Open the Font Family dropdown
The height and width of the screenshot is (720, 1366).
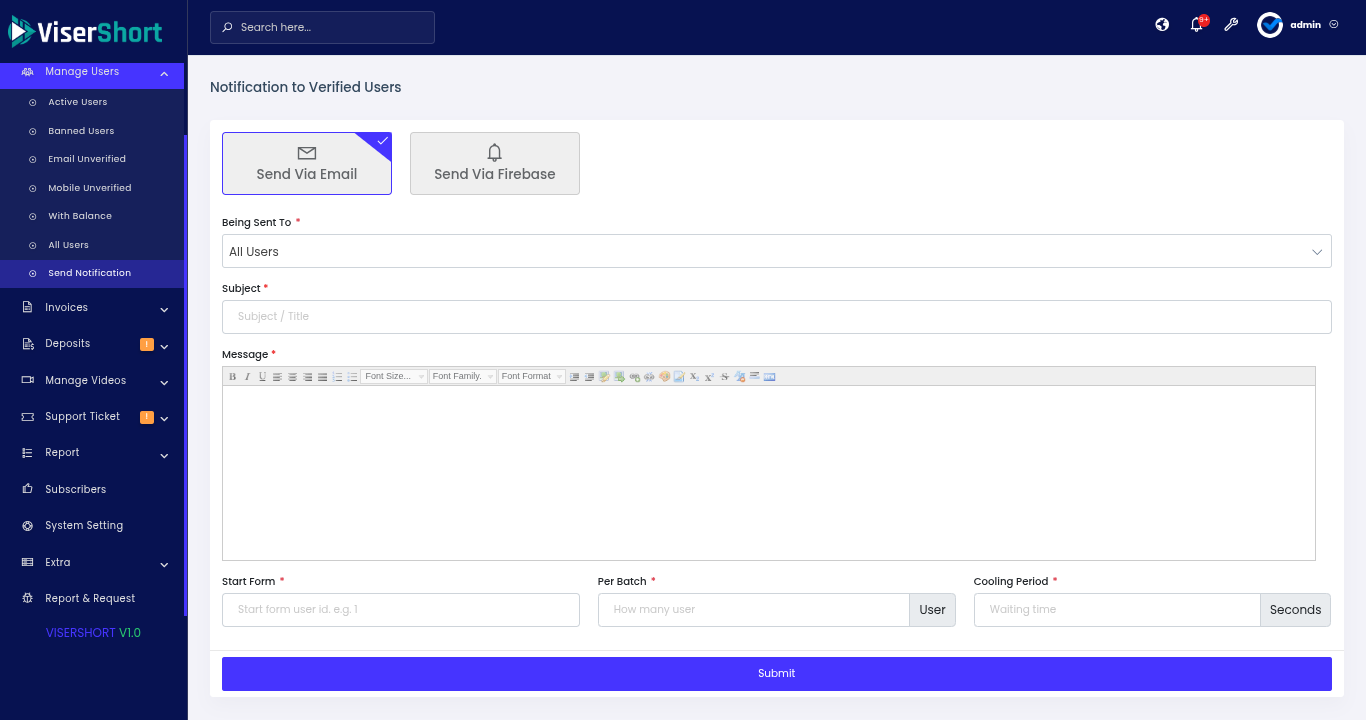pyautogui.click(x=462, y=377)
